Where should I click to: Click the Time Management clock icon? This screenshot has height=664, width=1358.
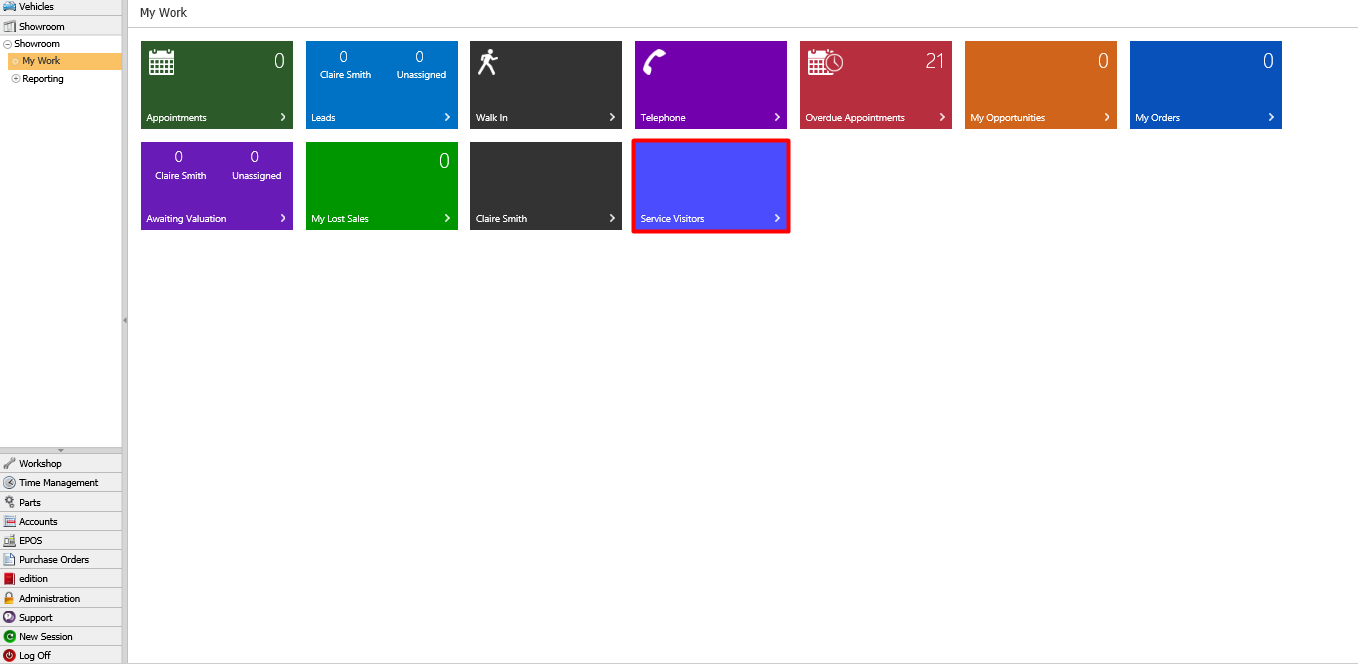pos(9,482)
